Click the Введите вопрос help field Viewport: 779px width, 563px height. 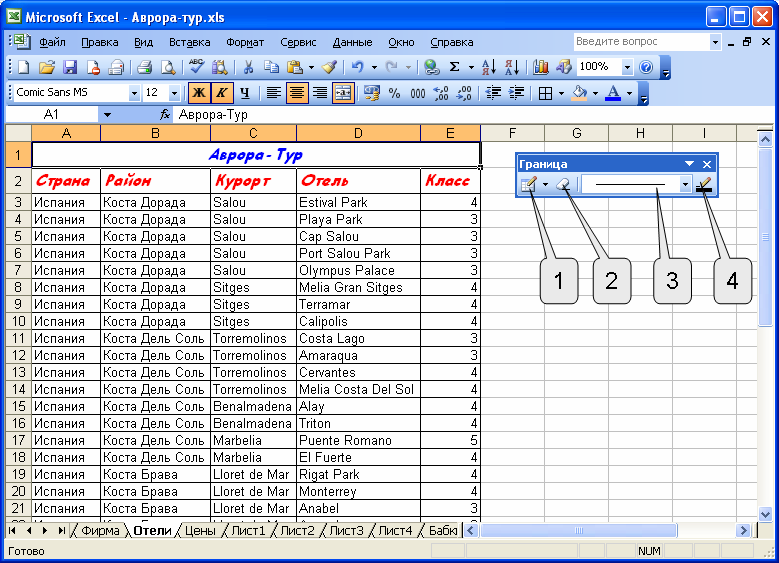coord(641,42)
